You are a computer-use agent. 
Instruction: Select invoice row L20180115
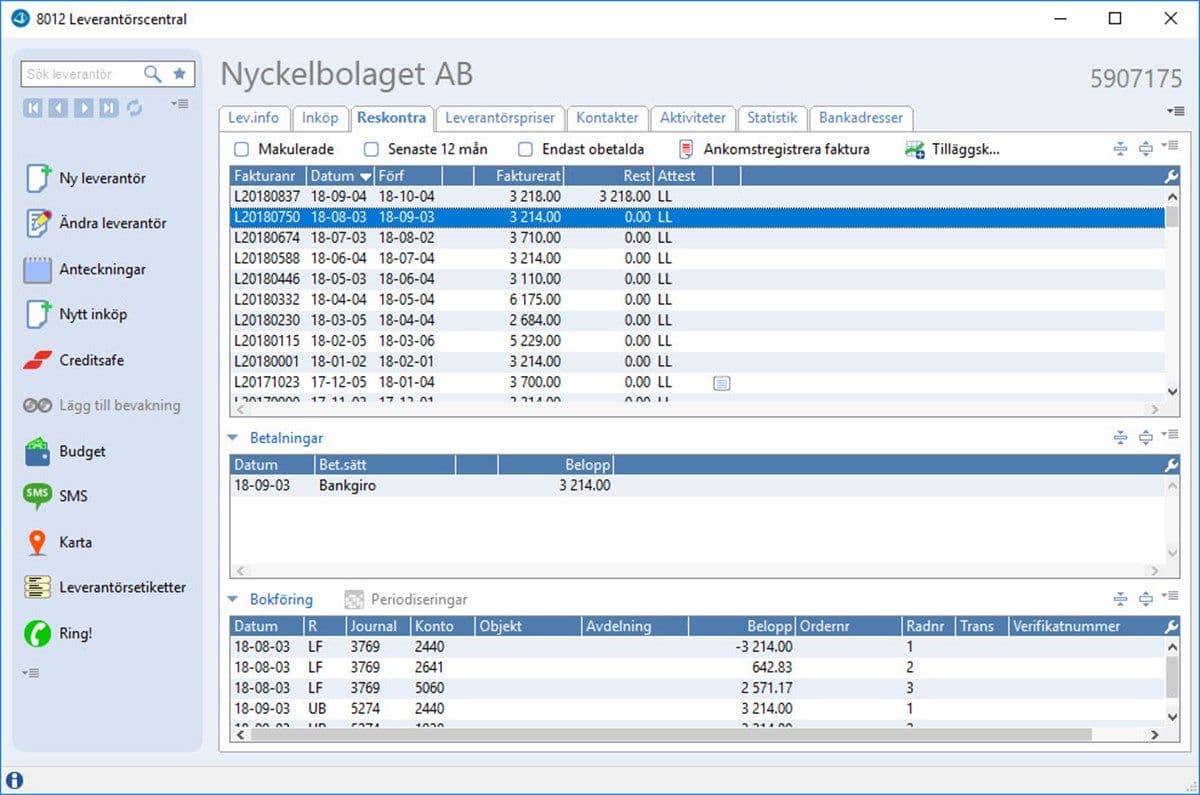pyautogui.click(x=697, y=341)
